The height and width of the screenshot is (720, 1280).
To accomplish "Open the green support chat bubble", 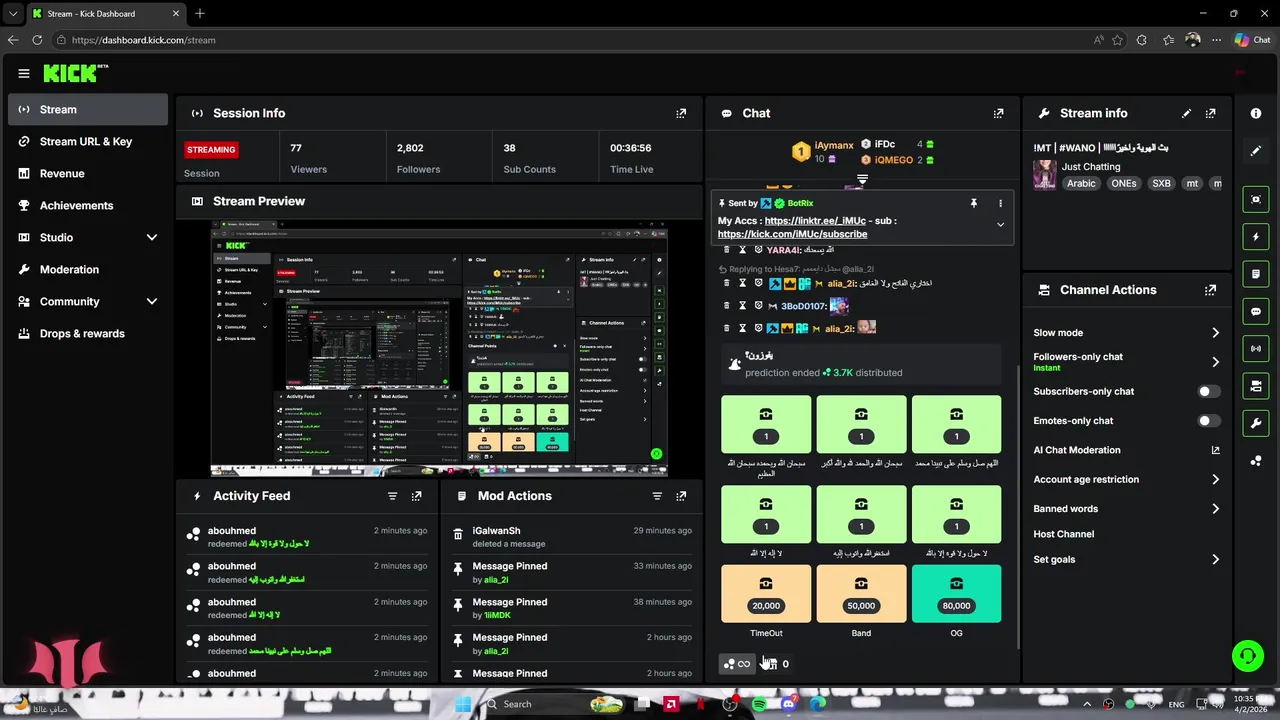I will tap(1247, 656).
